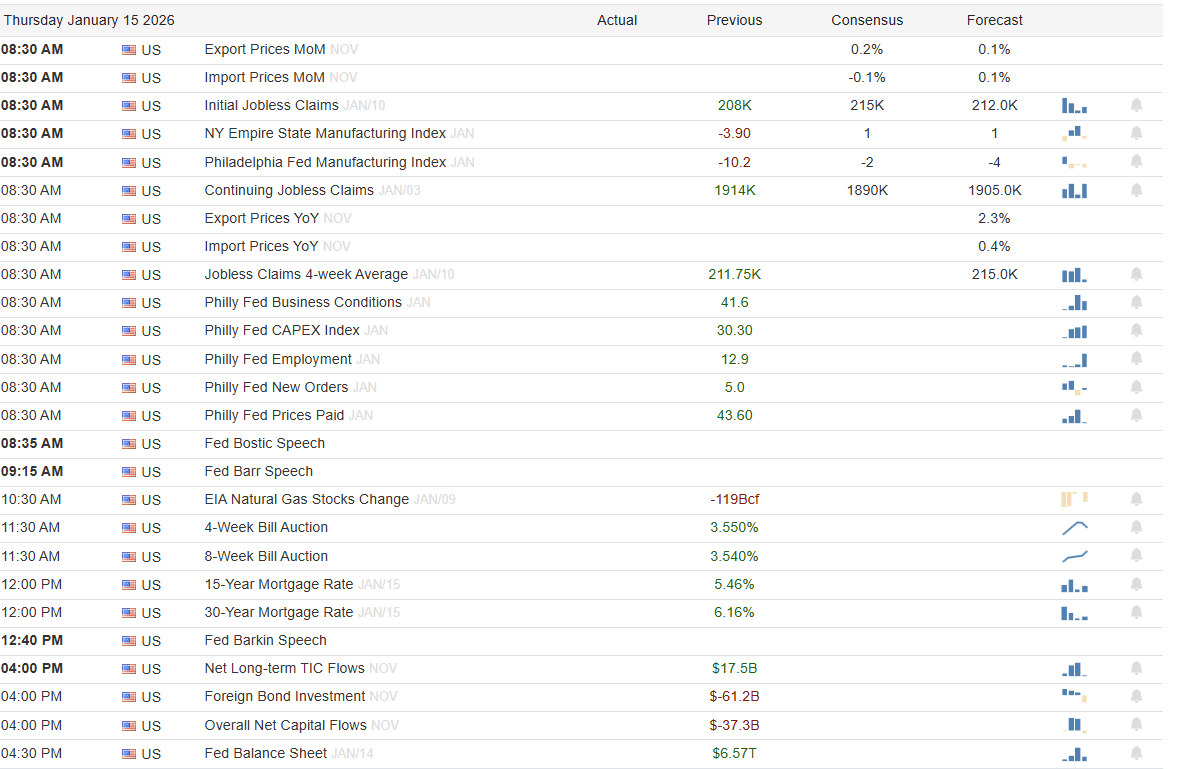Screen dimensions: 1192x769
Task: Click the US flag beside Export Prices MoM
Action: 129,50
